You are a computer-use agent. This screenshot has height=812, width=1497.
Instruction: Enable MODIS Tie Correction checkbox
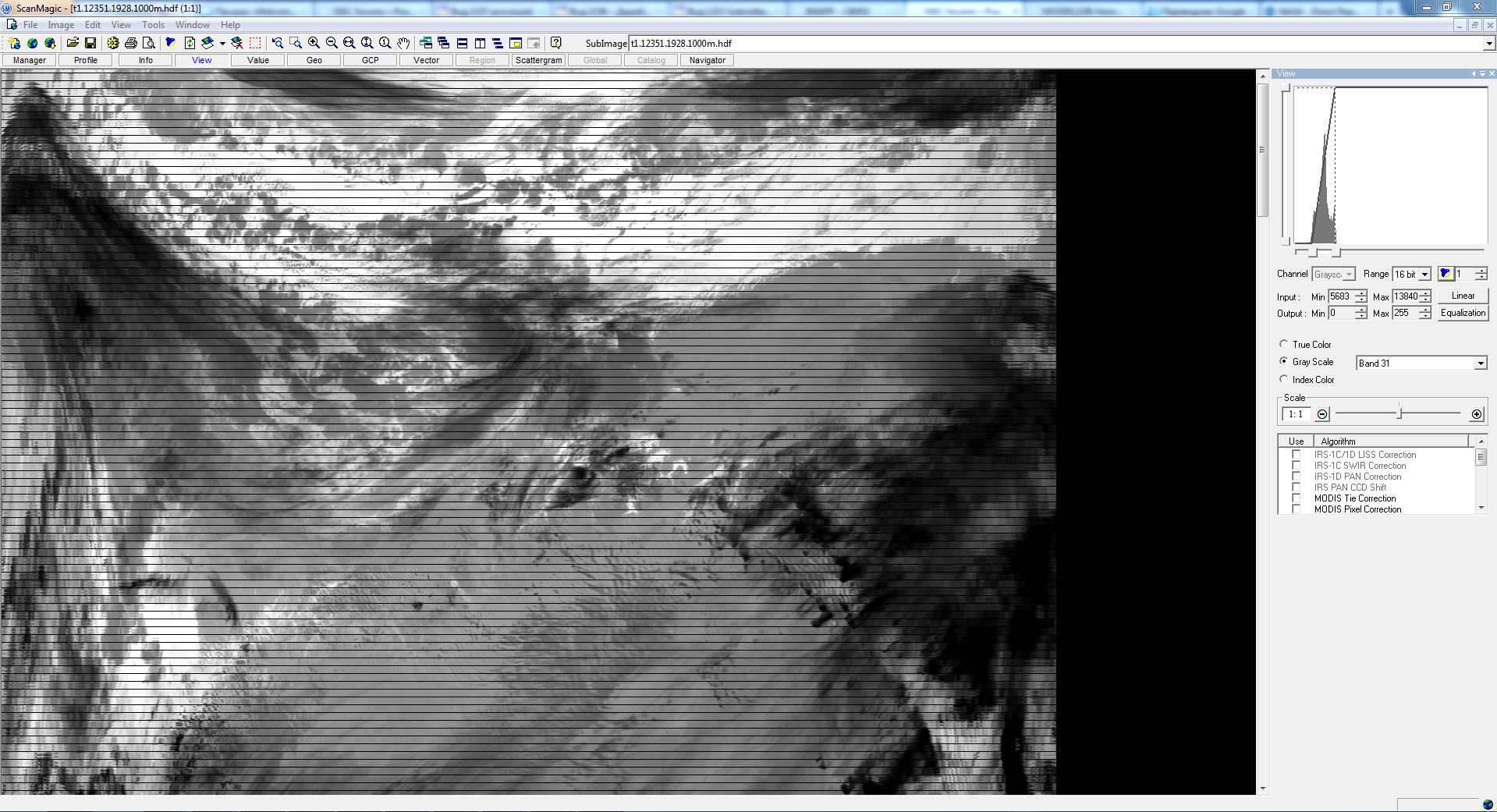[1297, 498]
